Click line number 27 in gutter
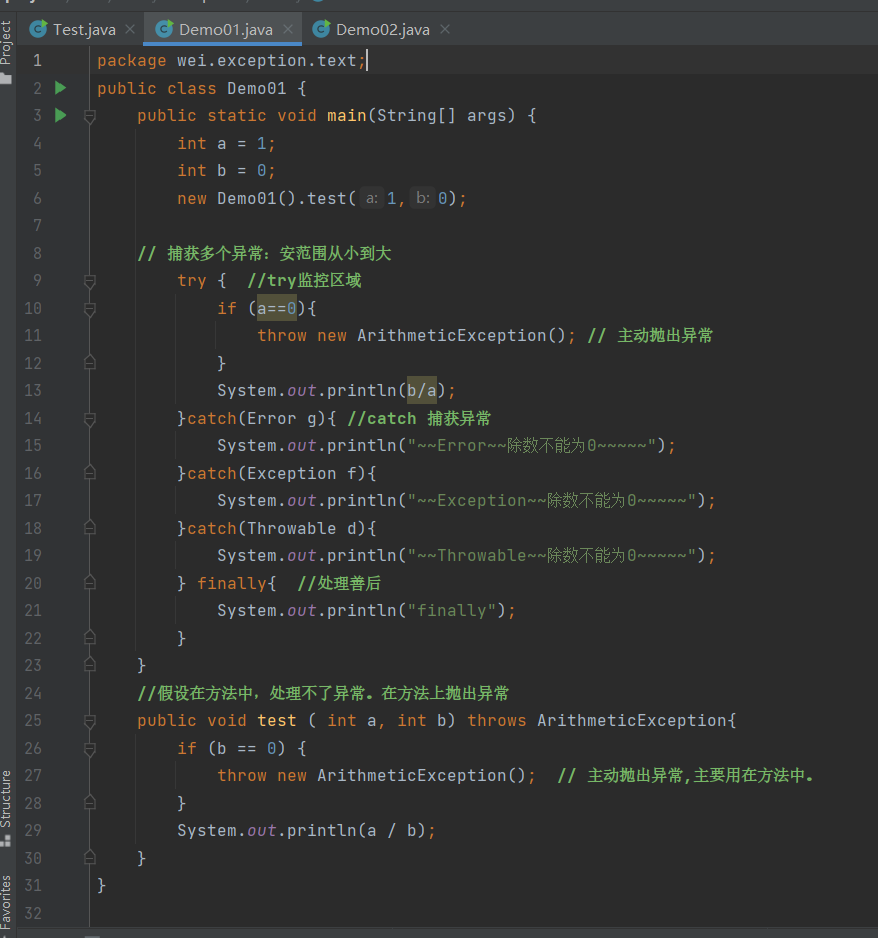Screen dimensions: 878x938 (x=33, y=776)
